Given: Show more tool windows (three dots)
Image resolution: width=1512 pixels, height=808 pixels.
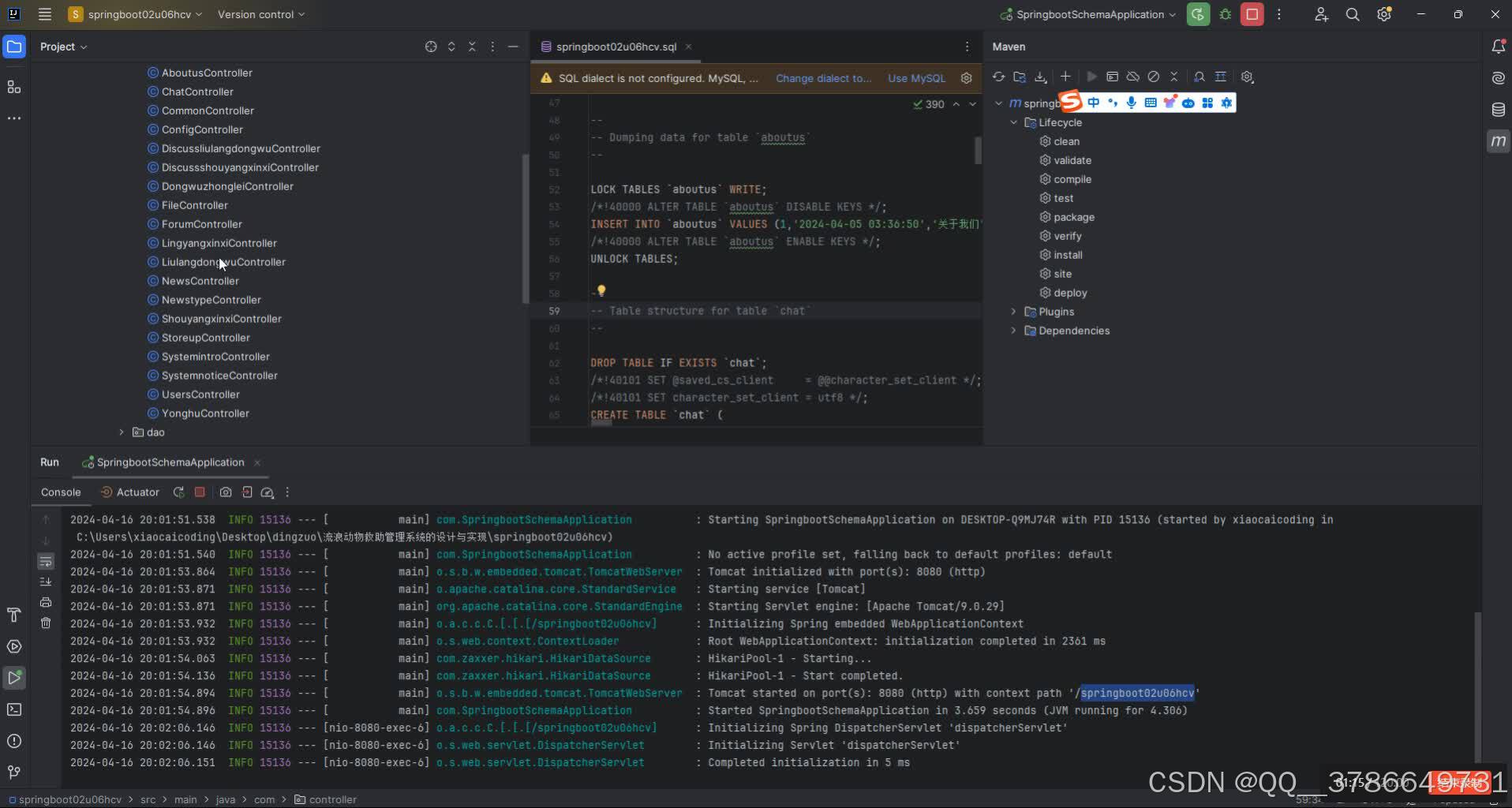Looking at the screenshot, I should [14, 118].
